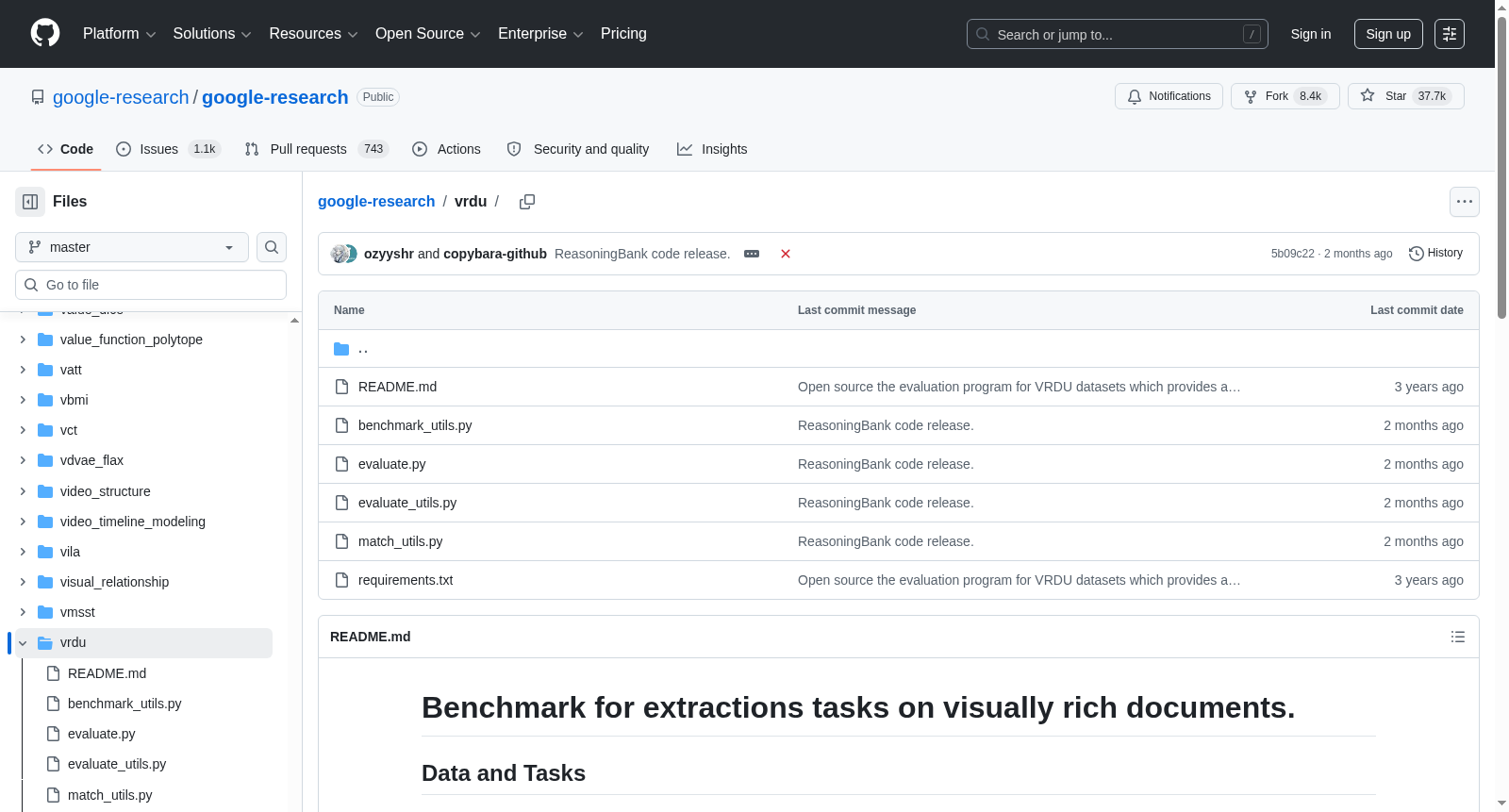This screenshot has height=812, width=1509.
Task: Click the vatt folder icon in tree
Action: tap(45, 370)
